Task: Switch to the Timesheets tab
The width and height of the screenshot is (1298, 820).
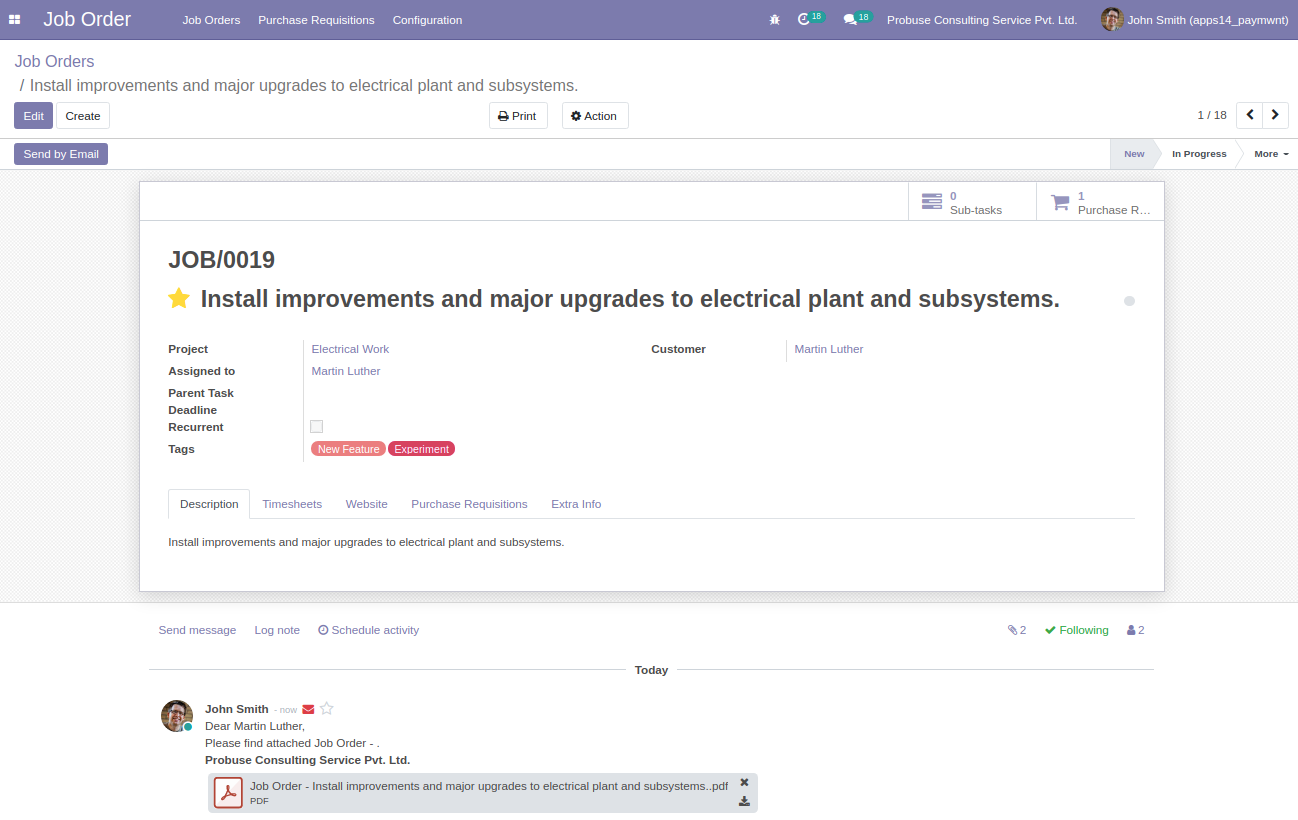Action: pyautogui.click(x=292, y=504)
